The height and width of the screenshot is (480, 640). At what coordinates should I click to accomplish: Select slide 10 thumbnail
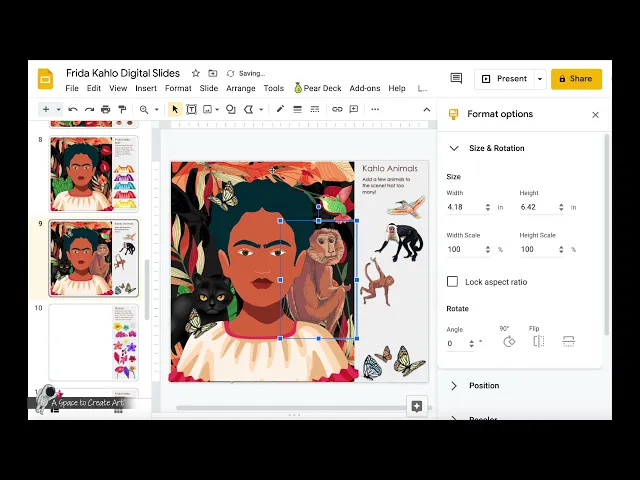pos(93,342)
